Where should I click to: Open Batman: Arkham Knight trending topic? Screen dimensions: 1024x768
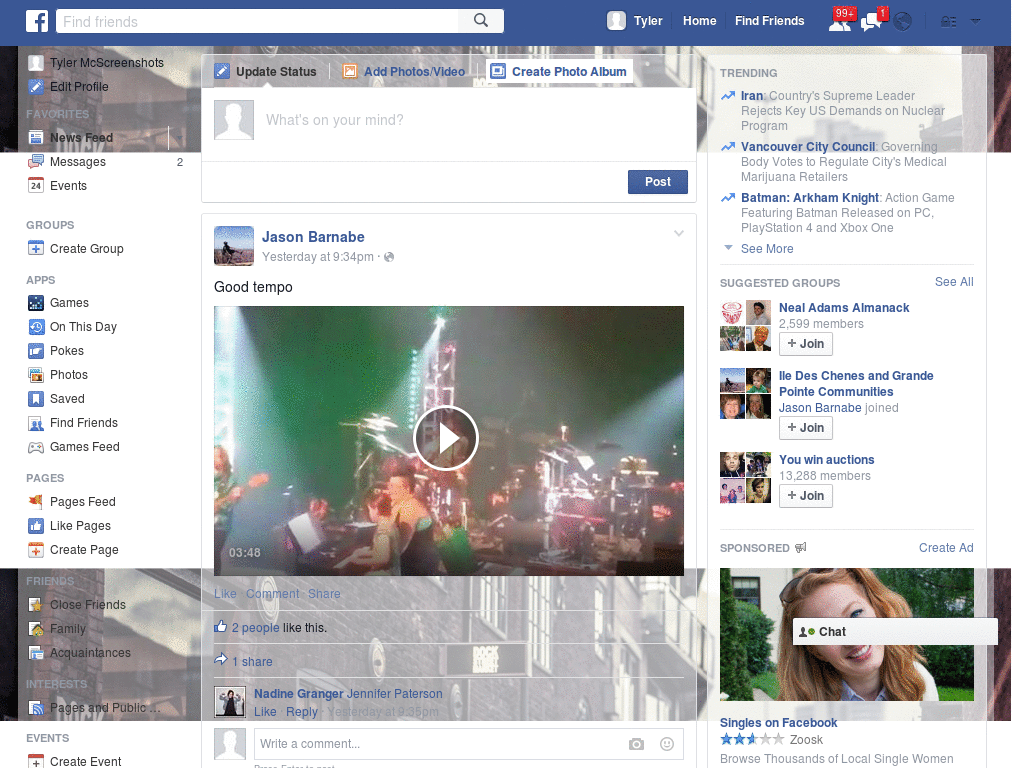point(810,198)
